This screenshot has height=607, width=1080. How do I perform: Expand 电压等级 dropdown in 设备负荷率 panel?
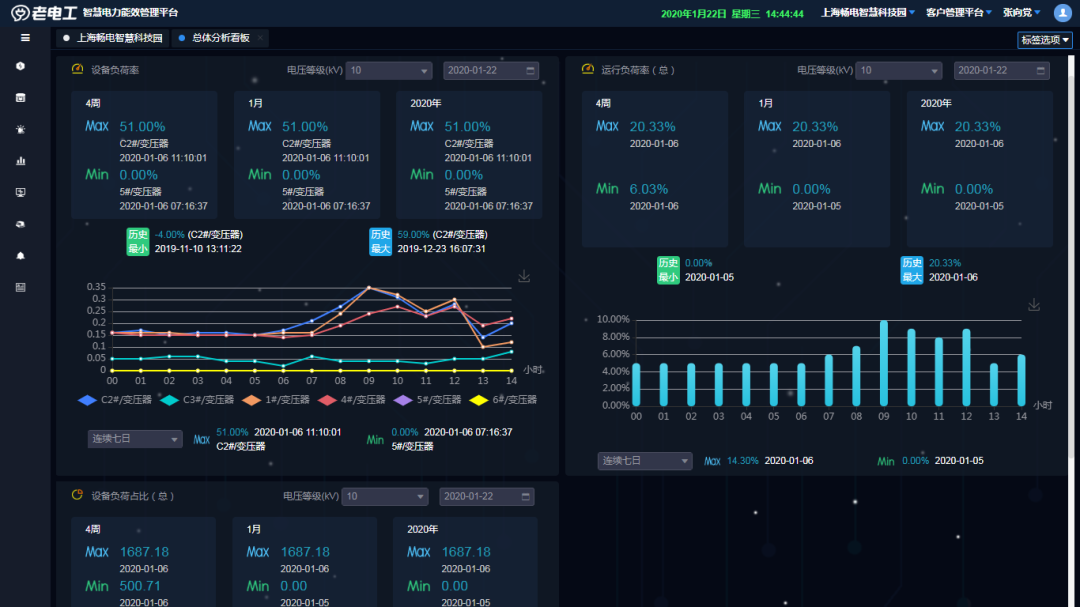pos(389,71)
